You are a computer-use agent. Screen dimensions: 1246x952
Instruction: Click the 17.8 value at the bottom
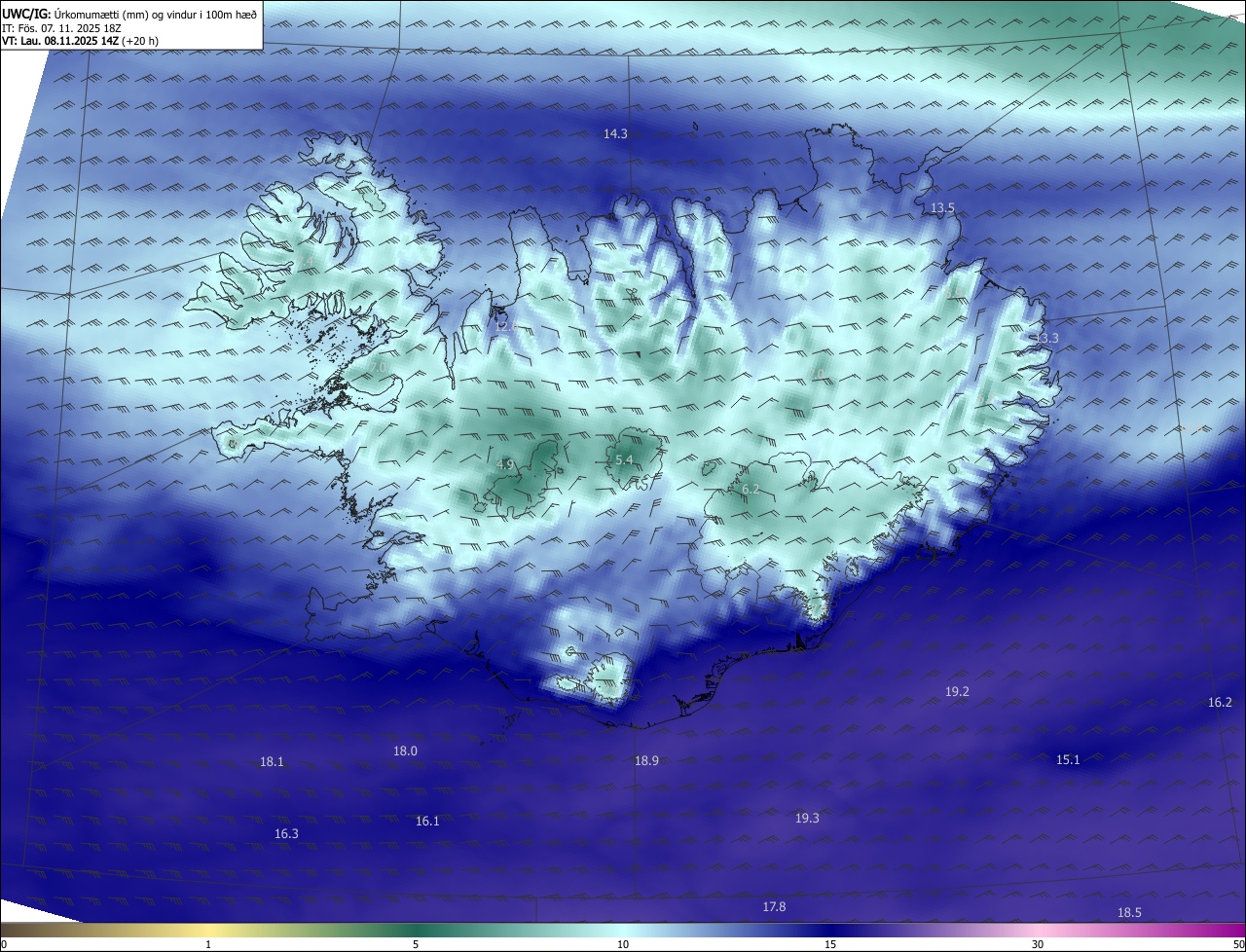pyautogui.click(x=774, y=907)
